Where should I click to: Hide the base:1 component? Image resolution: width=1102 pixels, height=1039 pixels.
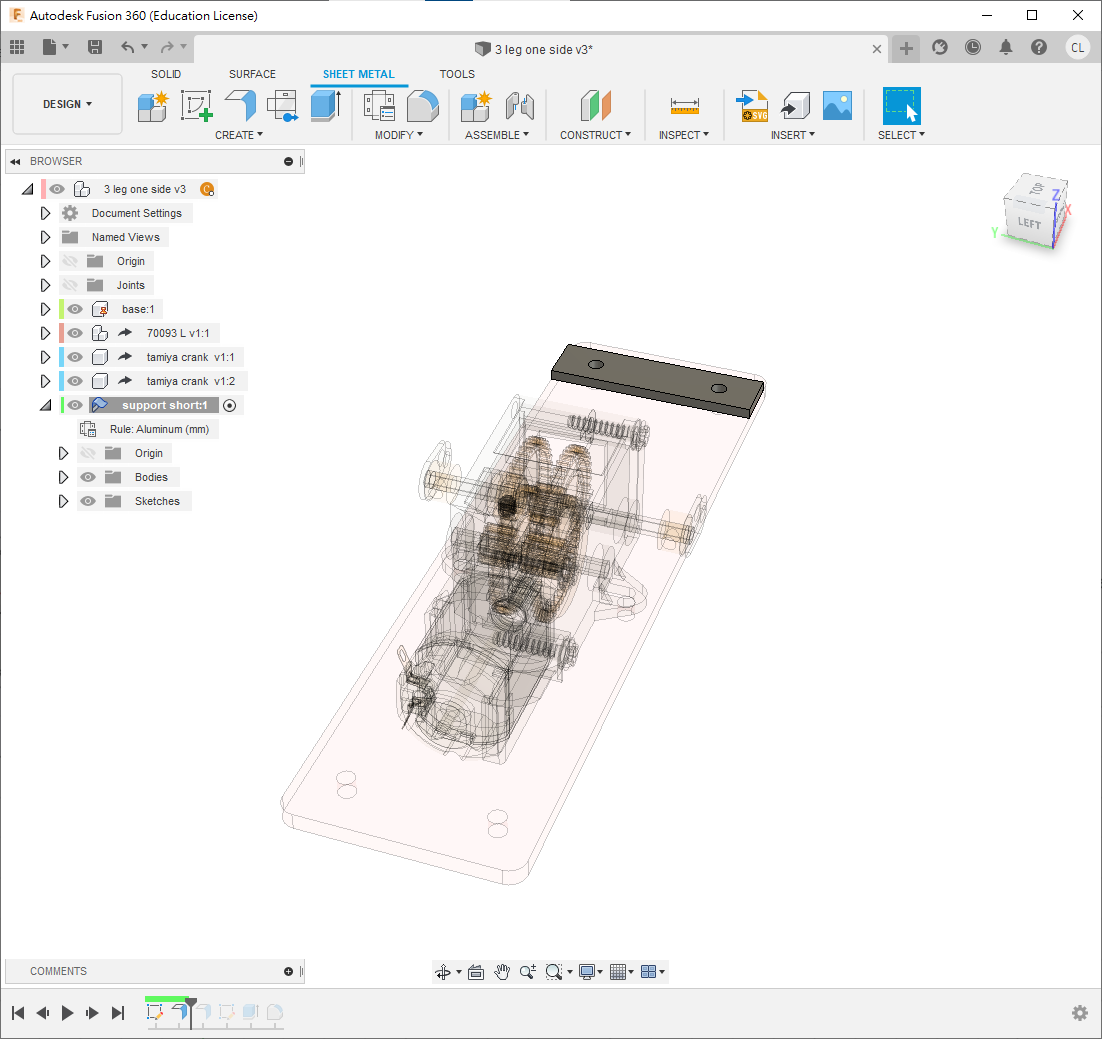tap(75, 309)
